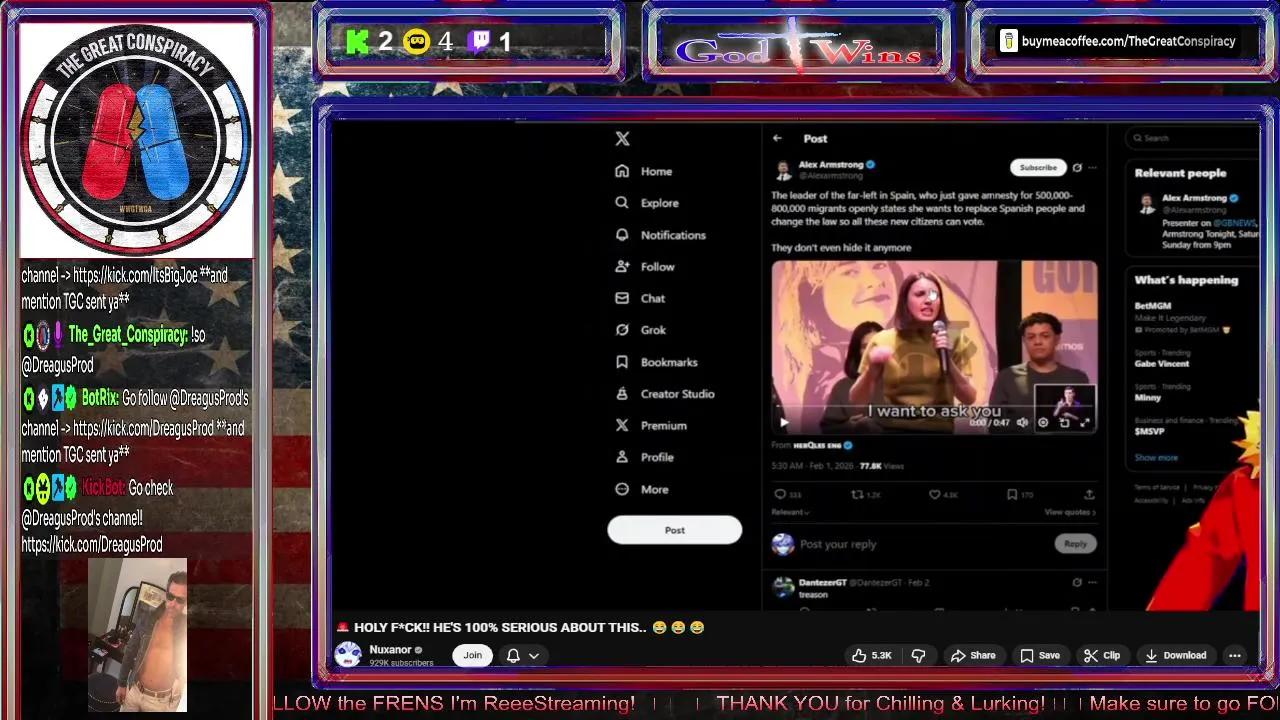Viewport: 1280px width, 720px height.
Task: Play the embedded tweet video
Action: click(783, 423)
